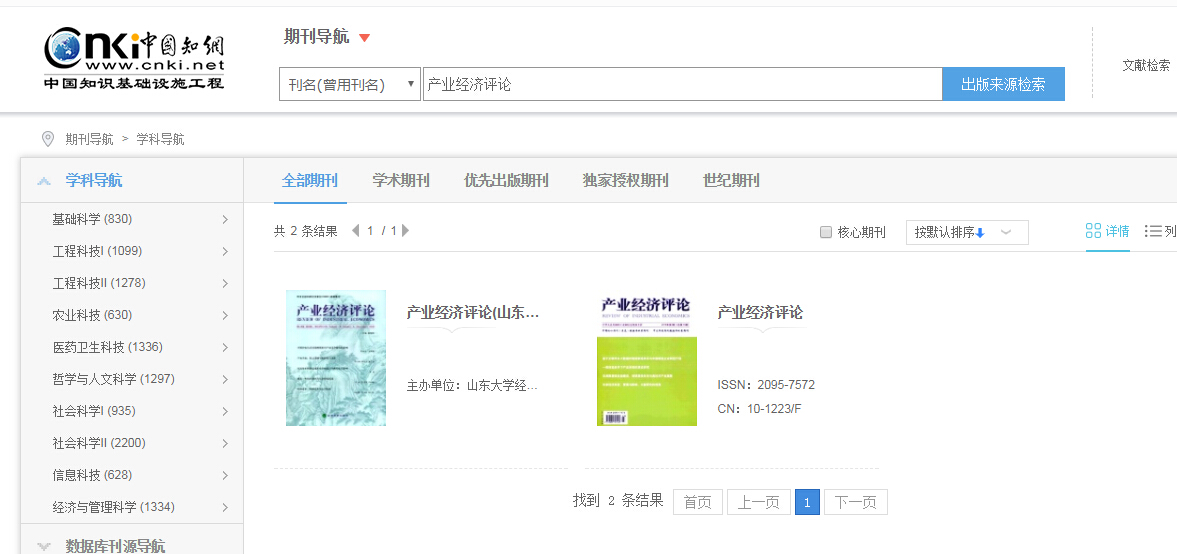Expand the 哲学与人文科学 chevron arrow
The height and width of the screenshot is (554, 1177).
(225, 380)
